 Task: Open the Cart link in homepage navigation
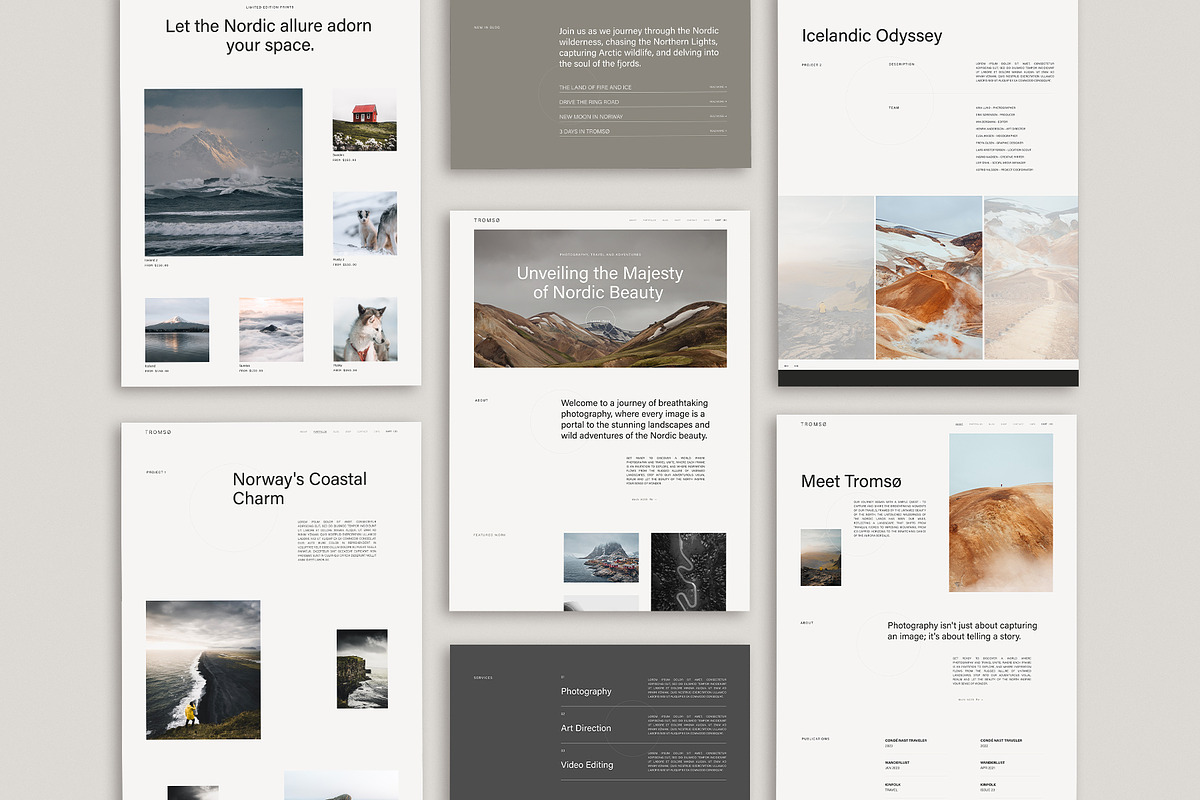[x=719, y=220]
